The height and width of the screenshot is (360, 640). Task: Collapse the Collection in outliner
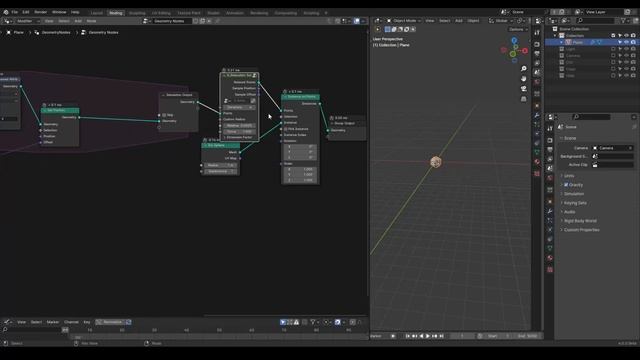pyautogui.click(x=555, y=36)
